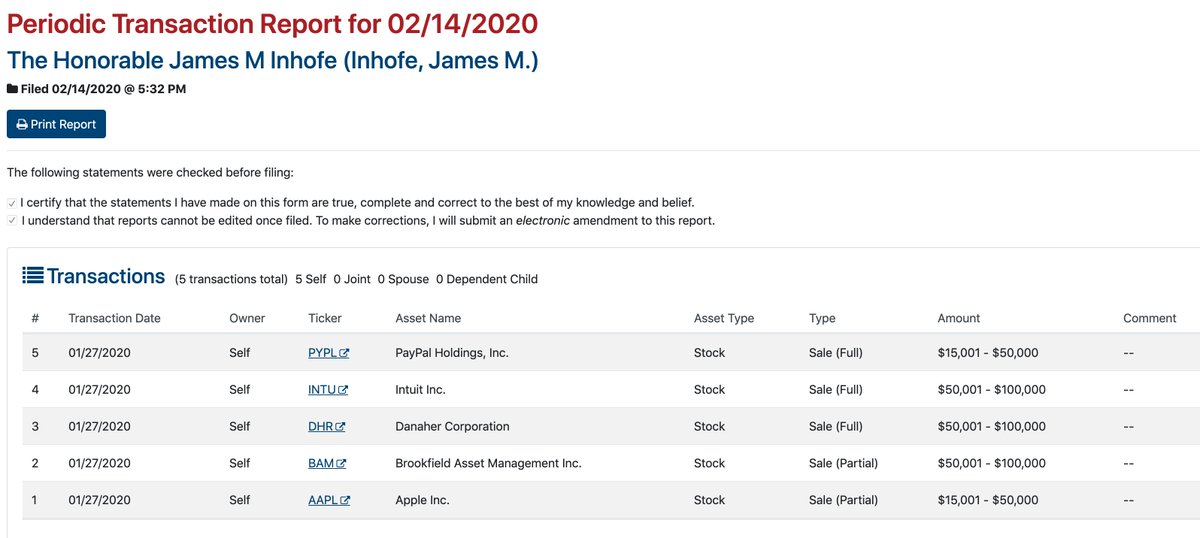Image resolution: width=1200 pixels, height=538 pixels.
Task: Open the DHR ticker link
Action: (x=327, y=426)
